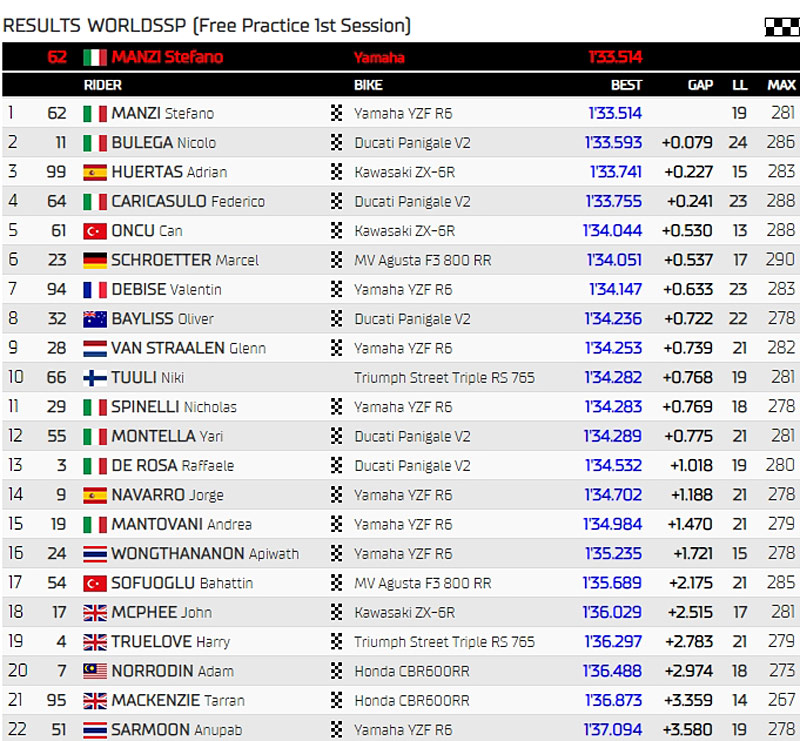The width and height of the screenshot is (800, 741).
Task: Click the GAP column header
Action: [700, 85]
